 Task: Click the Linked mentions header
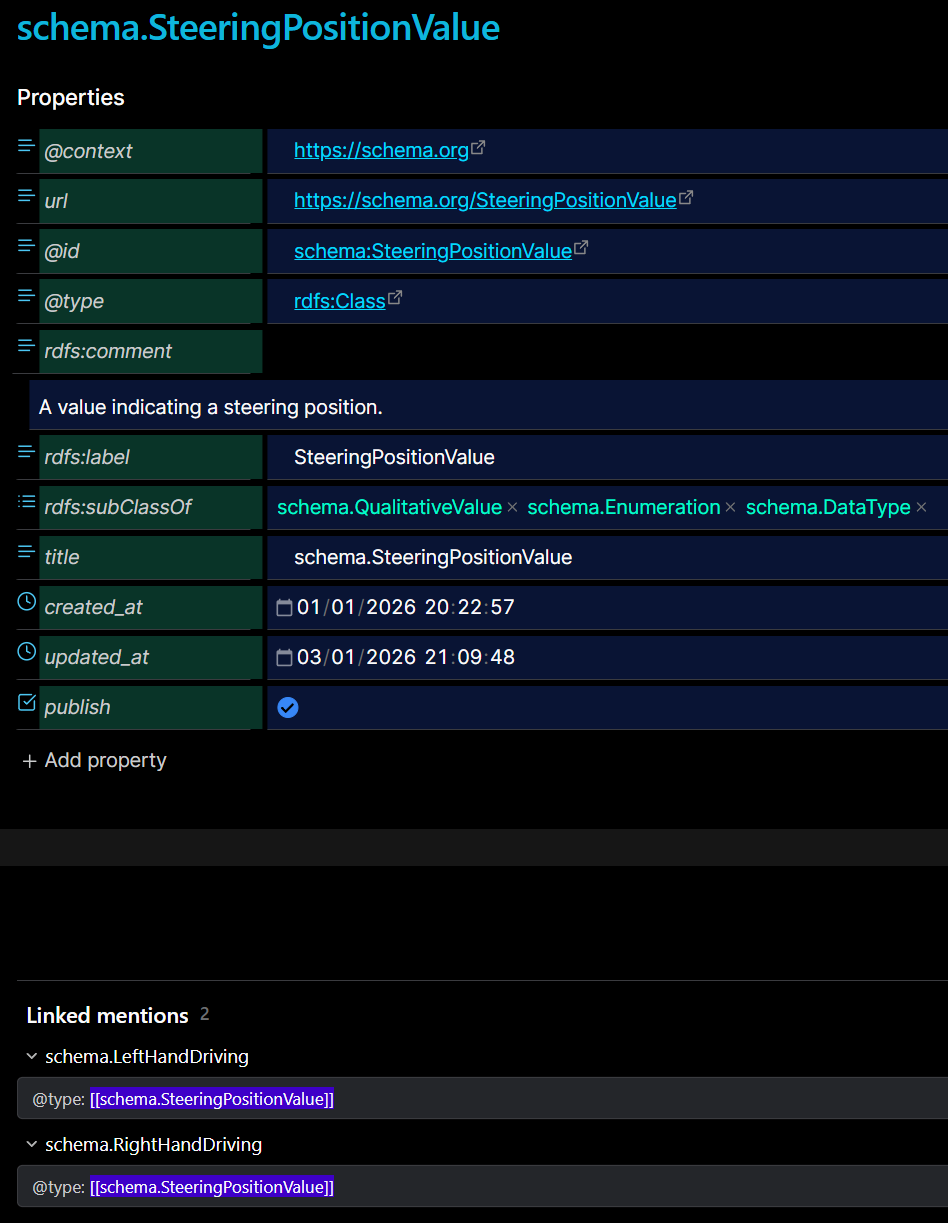pos(107,1015)
